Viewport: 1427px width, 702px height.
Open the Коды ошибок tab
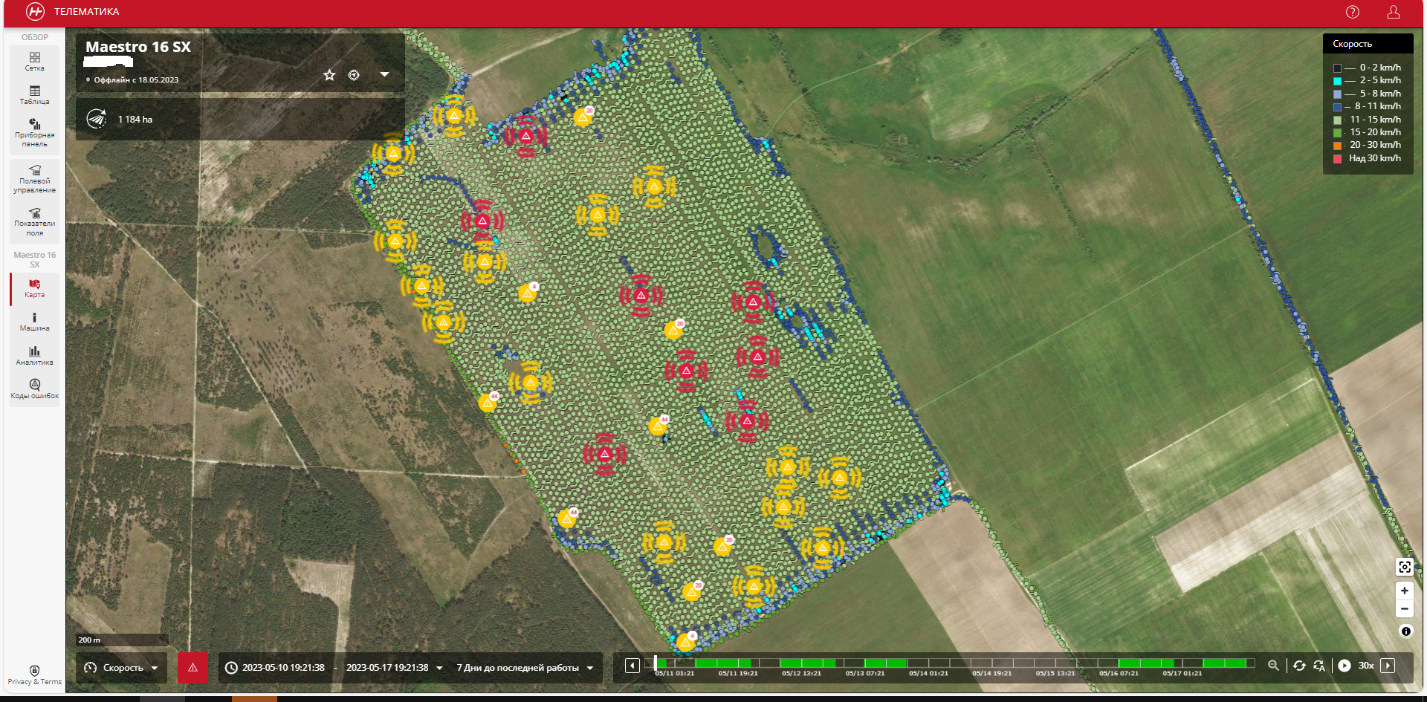coord(35,389)
